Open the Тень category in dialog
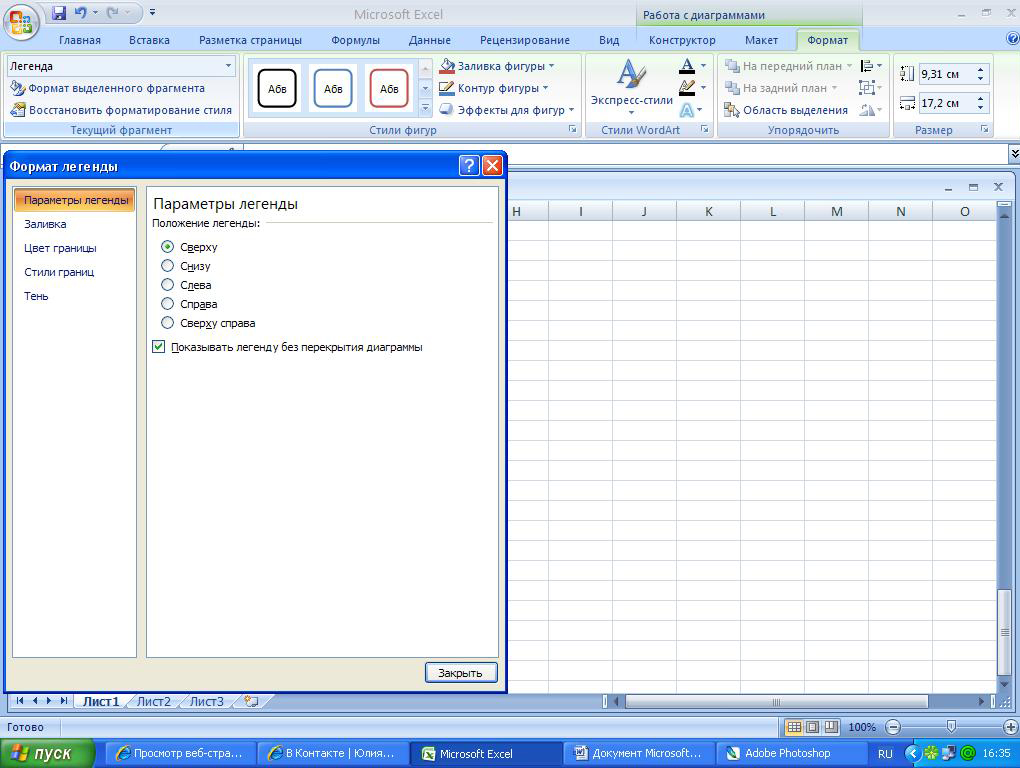1020x768 pixels. coord(36,296)
